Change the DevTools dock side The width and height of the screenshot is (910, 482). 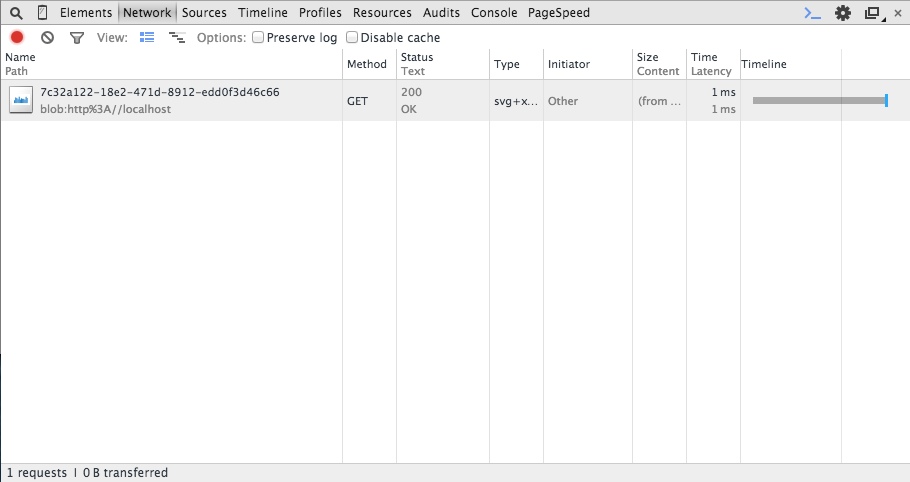pos(873,13)
